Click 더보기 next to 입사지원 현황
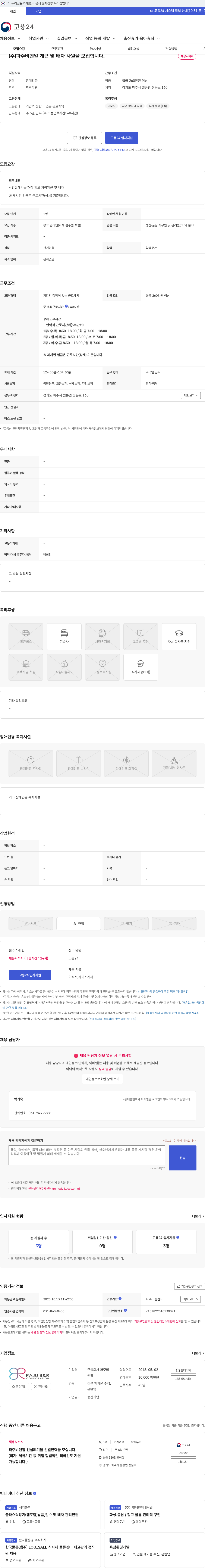The height and width of the screenshot is (1568, 205). 198,1216
